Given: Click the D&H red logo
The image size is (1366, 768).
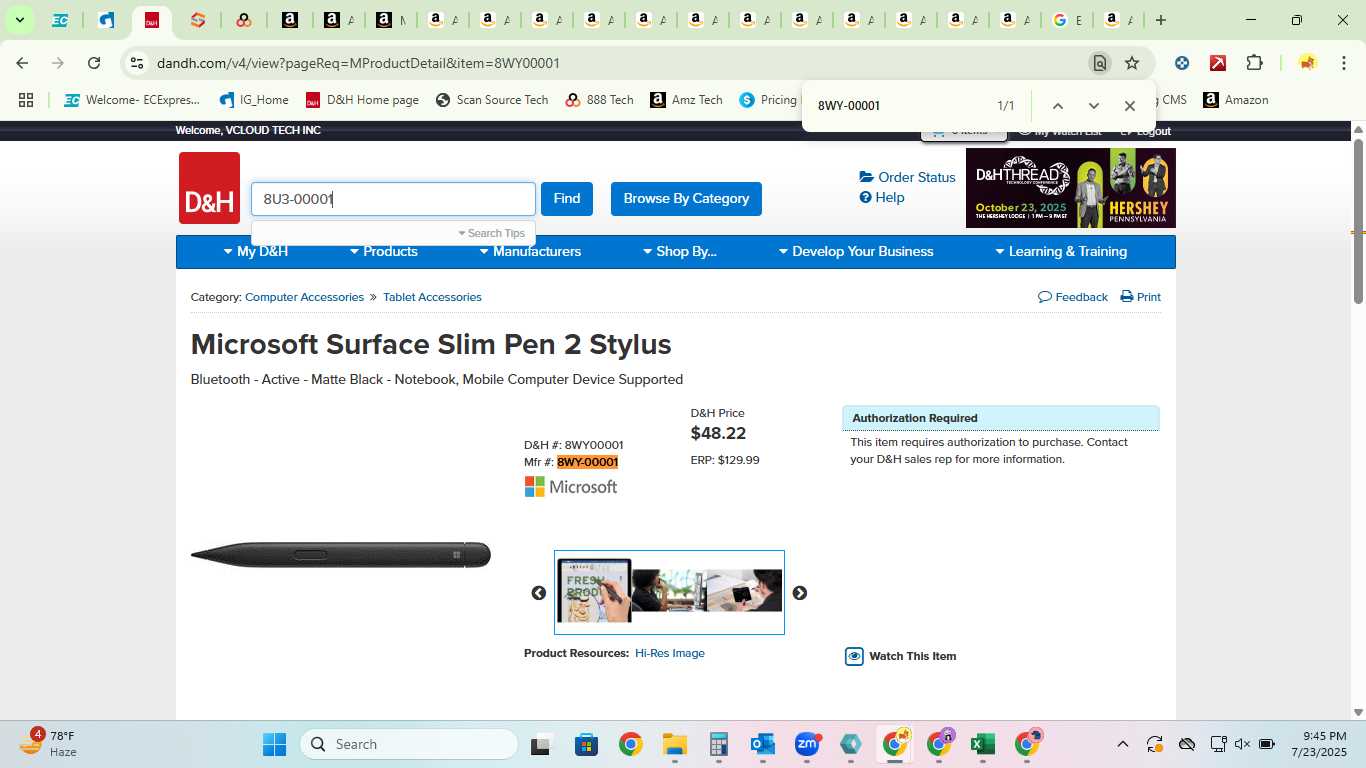Looking at the screenshot, I should (209, 188).
